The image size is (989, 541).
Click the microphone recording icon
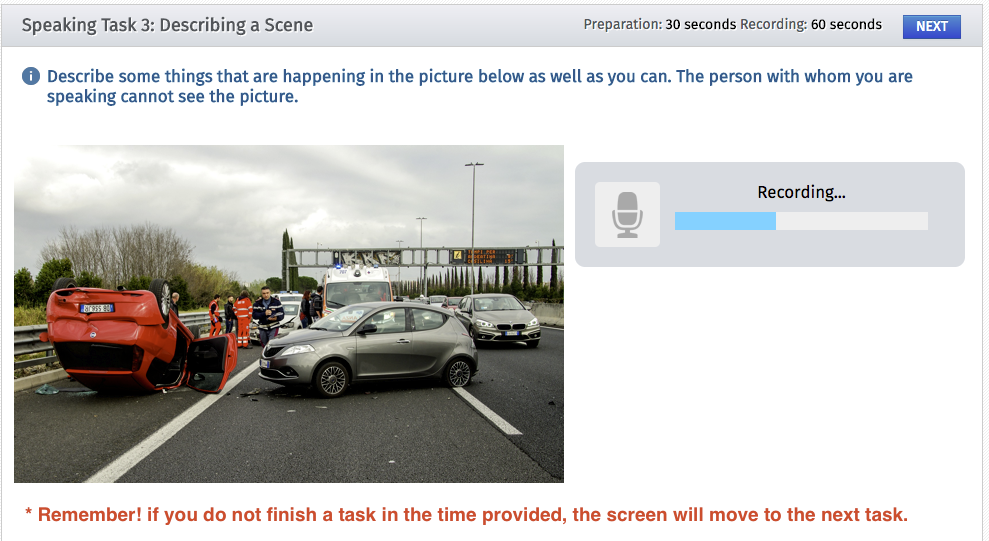click(627, 214)
